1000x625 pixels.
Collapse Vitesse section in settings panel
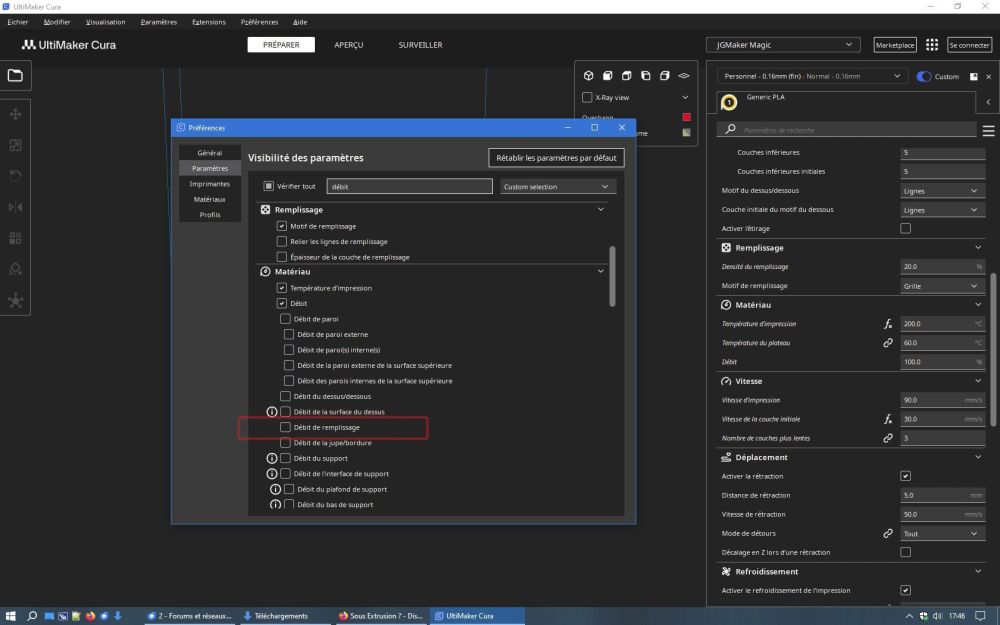[x=978, y=381]
